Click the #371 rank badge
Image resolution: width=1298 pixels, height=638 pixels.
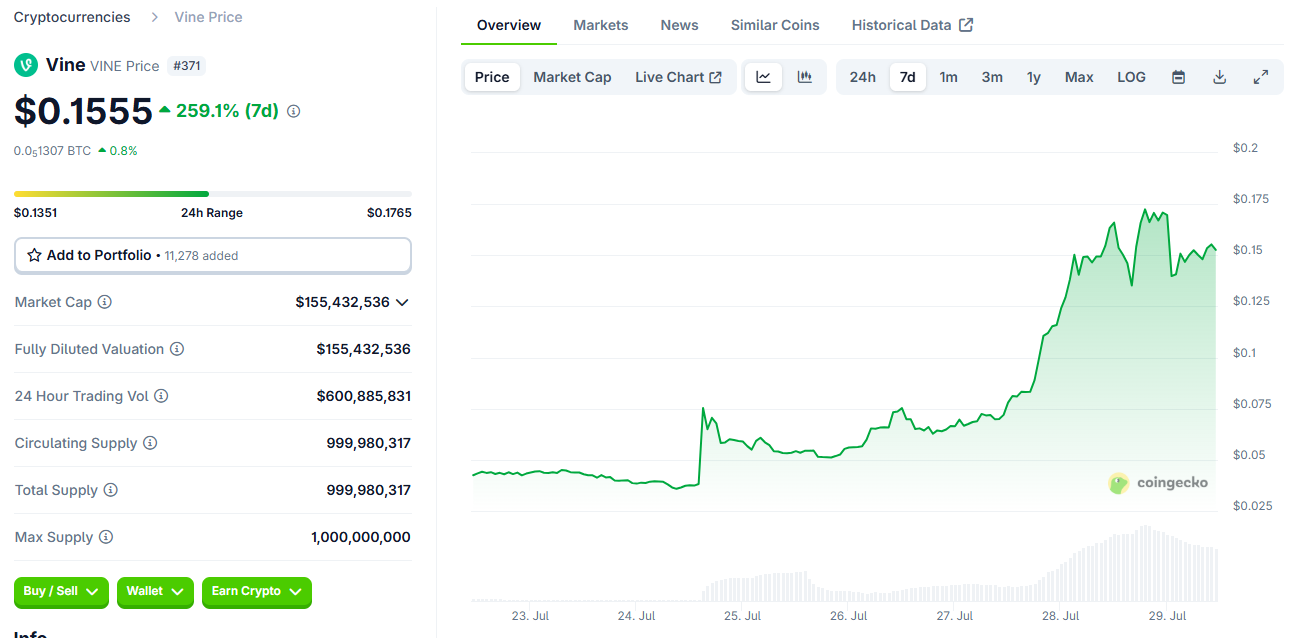point(187,66)
